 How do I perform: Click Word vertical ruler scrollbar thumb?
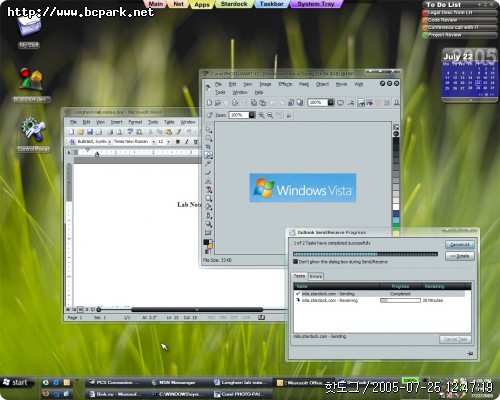(x=69, y=182)
